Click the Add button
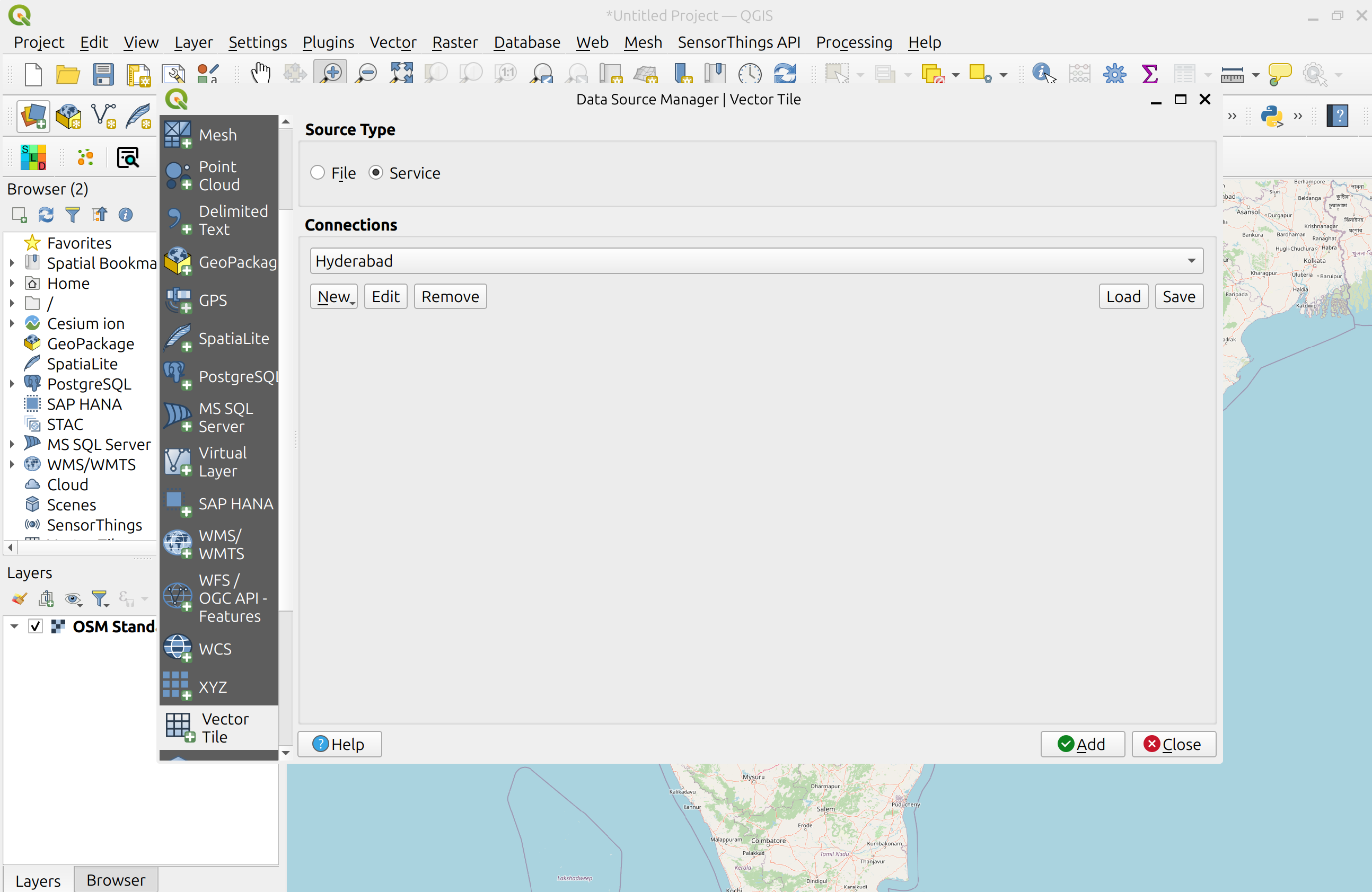The width and height of the screenshot is (1372, 892). (1081, 744)
